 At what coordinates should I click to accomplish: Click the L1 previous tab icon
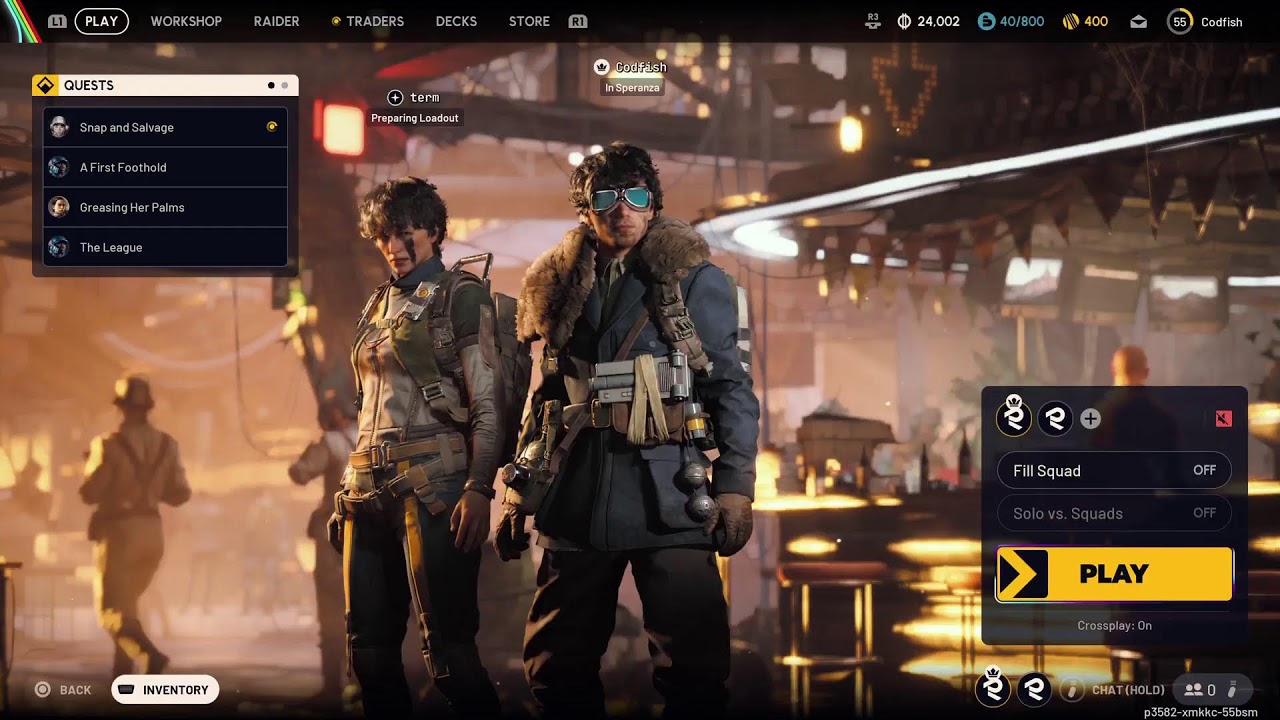(x=57, y=21)
